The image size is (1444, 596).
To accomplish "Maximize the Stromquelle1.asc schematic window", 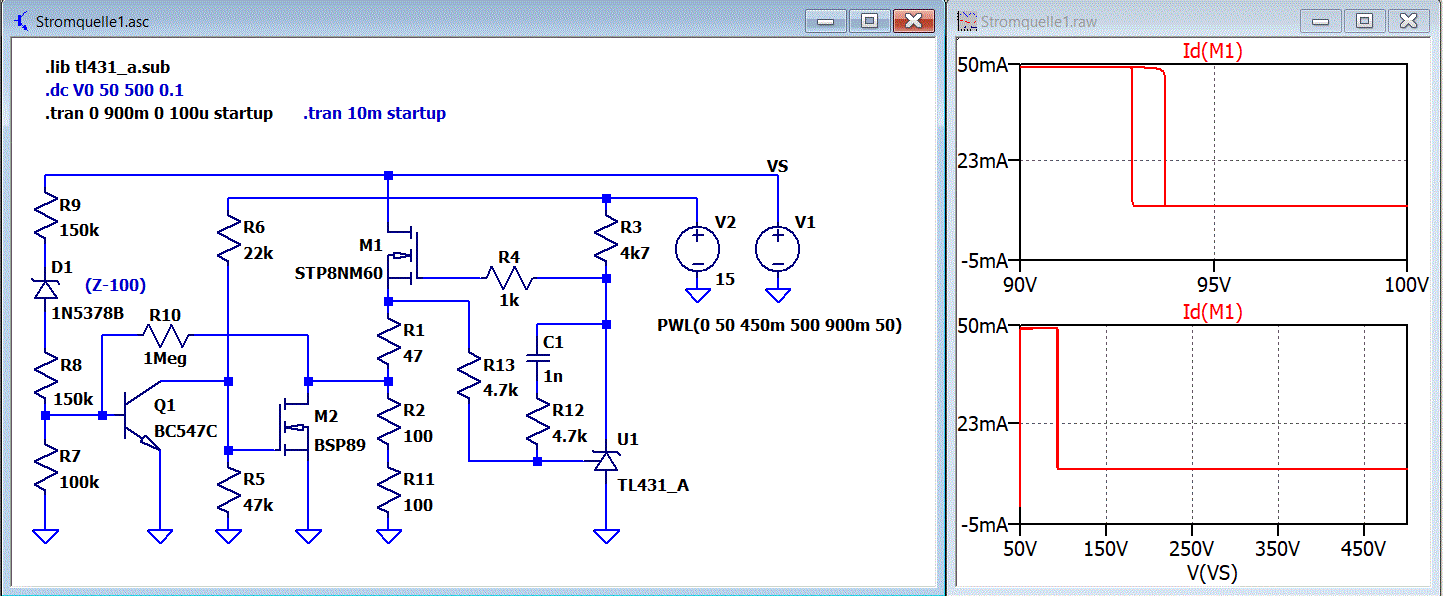I will click(870, 20).
